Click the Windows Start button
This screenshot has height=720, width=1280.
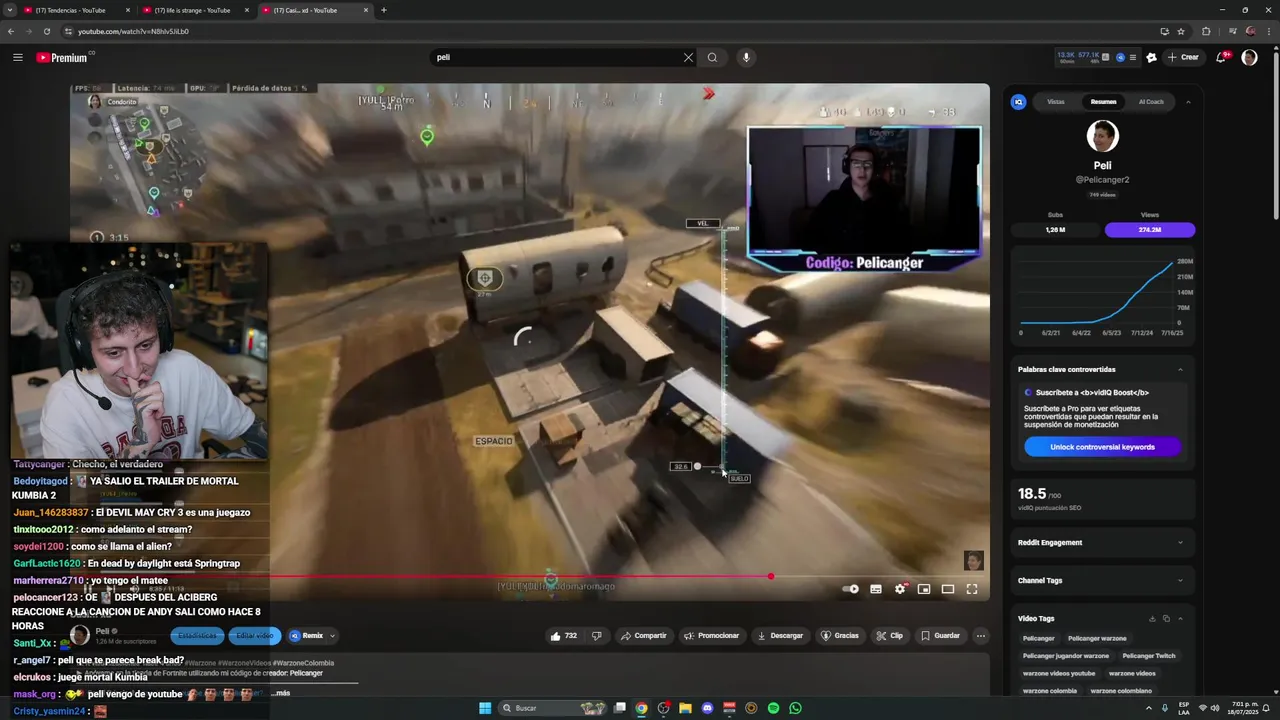tap(485, 708)
